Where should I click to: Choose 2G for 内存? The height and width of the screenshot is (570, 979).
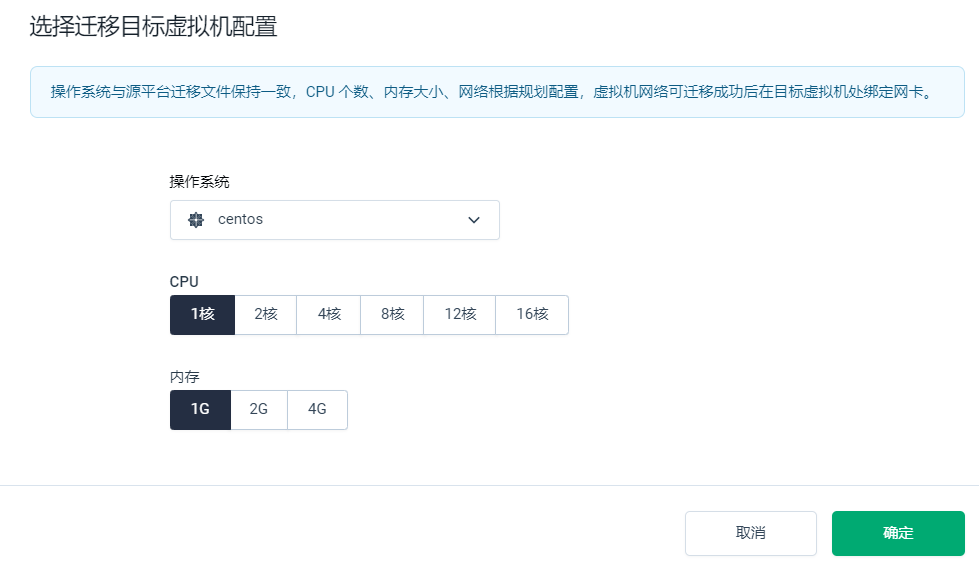coord(259,410)
